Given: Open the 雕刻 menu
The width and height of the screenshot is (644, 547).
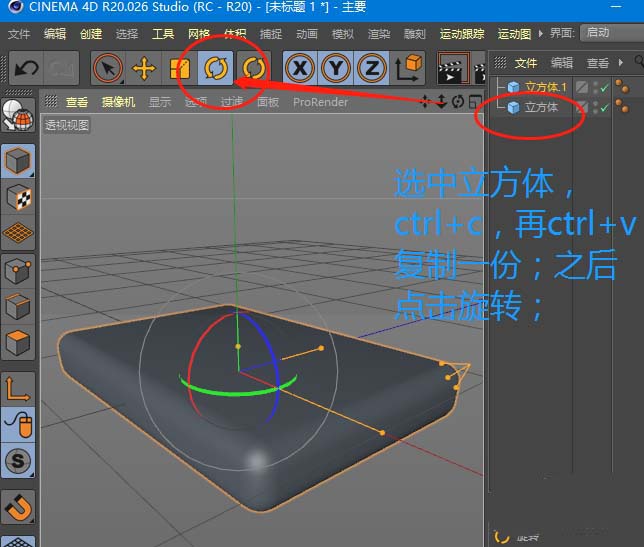Looking at the screenshot, I should coord(415,34).
